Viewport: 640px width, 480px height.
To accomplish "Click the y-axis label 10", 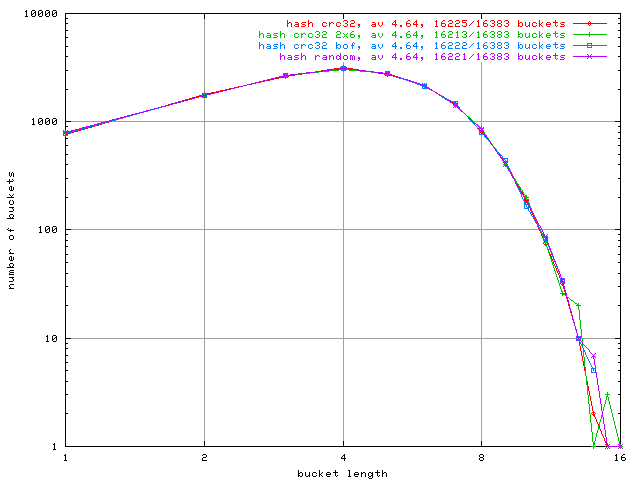I will pyautogui.click(x=51, y=338).
